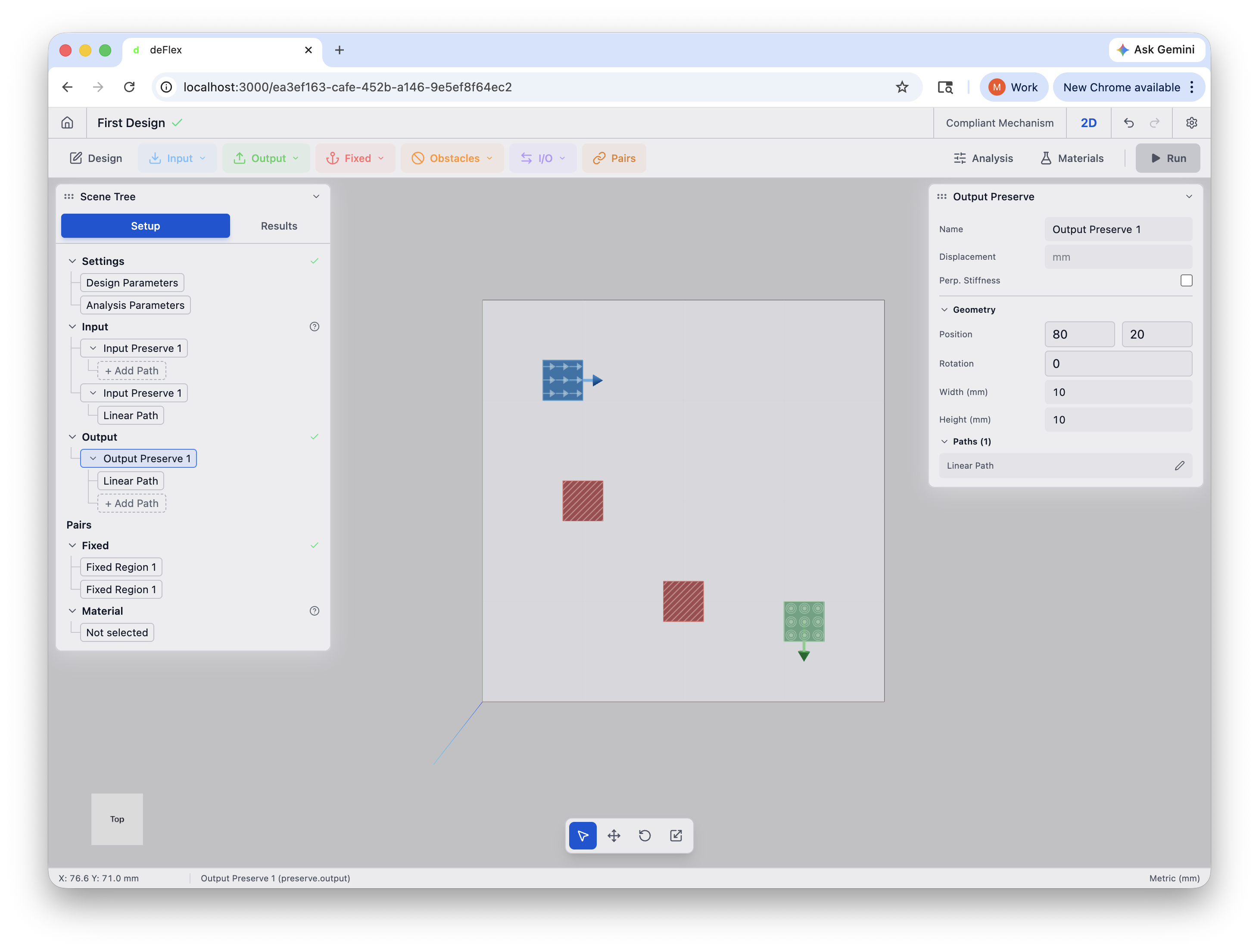Select the move tool in viewport toolbar

(614, 835)
